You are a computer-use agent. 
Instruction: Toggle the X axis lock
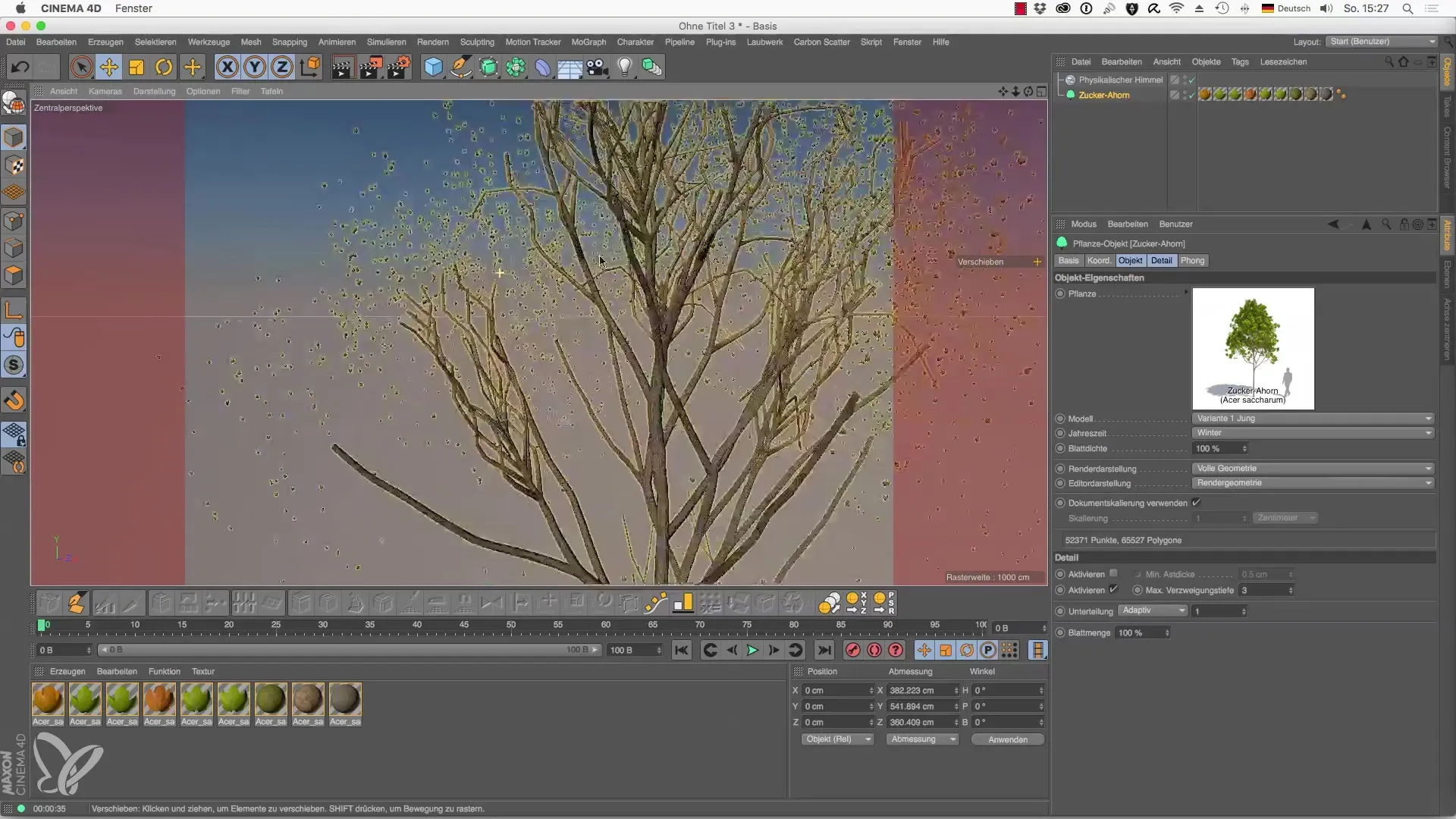[227, 67]
